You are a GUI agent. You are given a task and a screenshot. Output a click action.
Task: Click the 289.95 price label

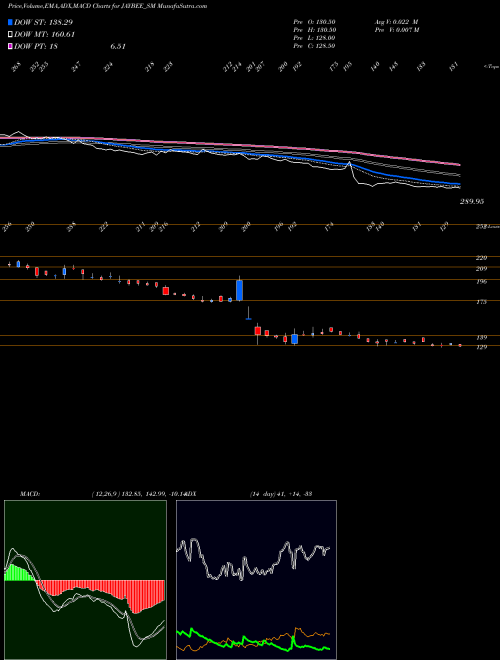[x=472, y=202]
